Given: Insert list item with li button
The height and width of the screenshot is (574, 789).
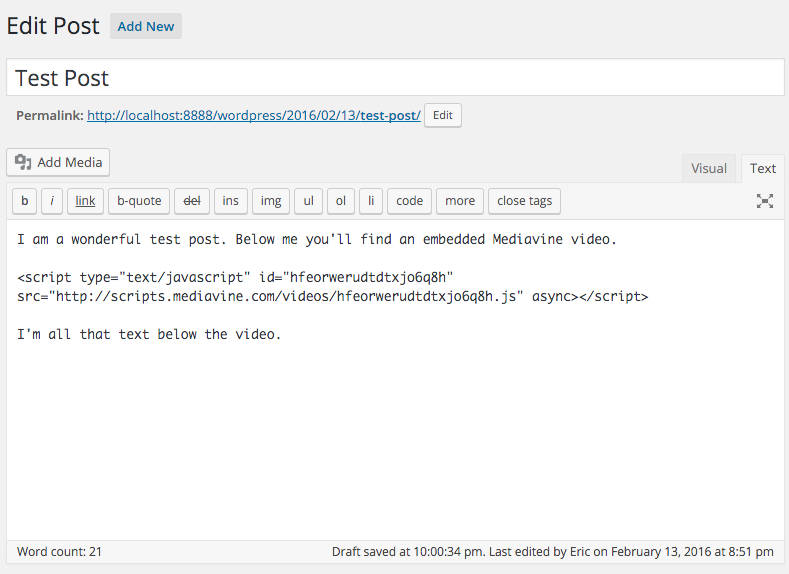Looking at the screenshot, I should coord(370,201).
